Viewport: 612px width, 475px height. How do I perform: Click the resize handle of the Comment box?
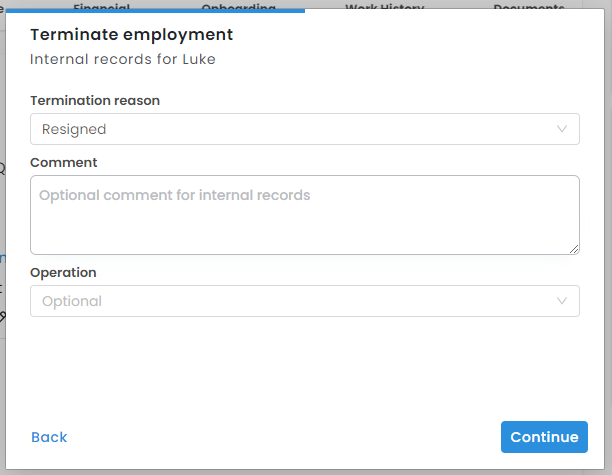click(574, 248)
